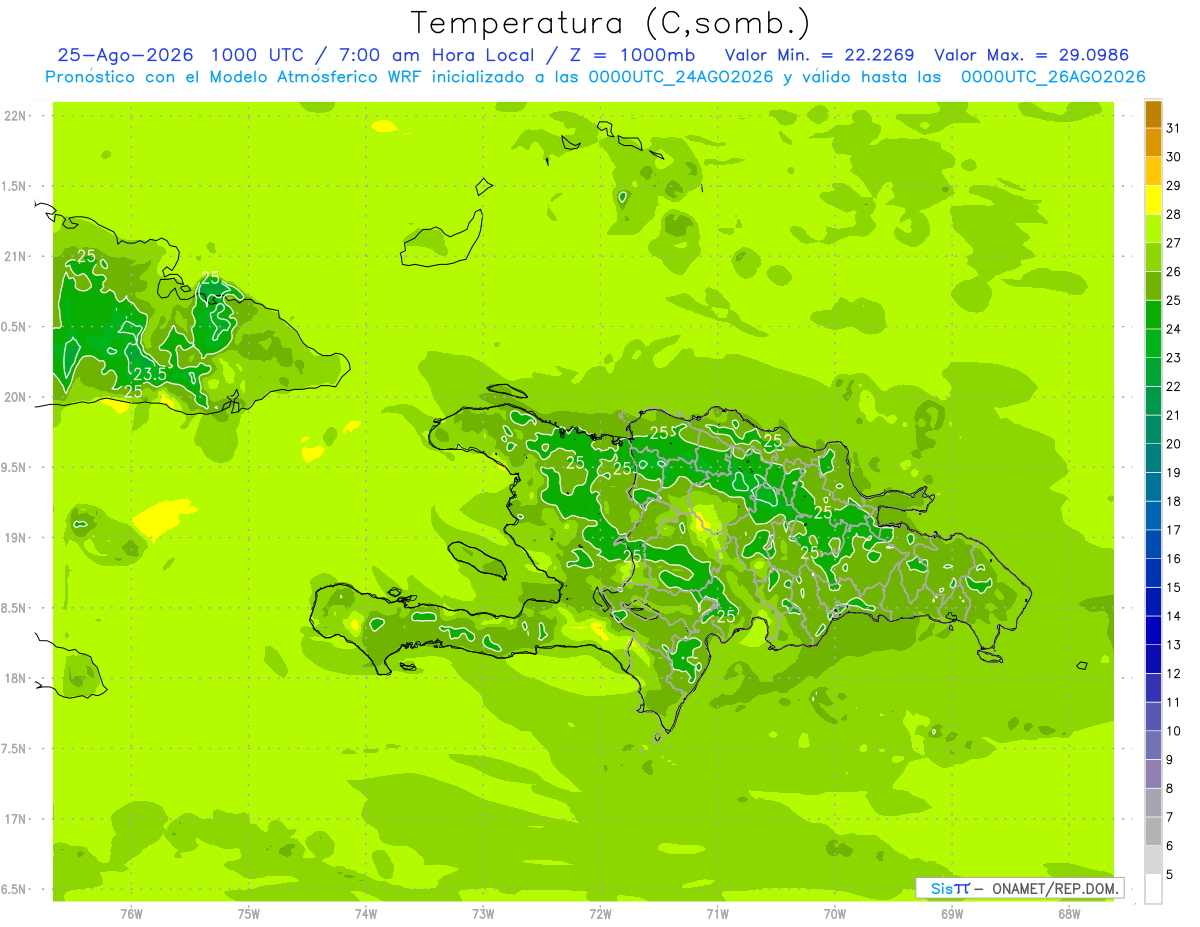Image resolution: width=1200 pixels, height=927 pixels.
Task: Click the white swatch below legend value 5
Action: pos(1153,889)
